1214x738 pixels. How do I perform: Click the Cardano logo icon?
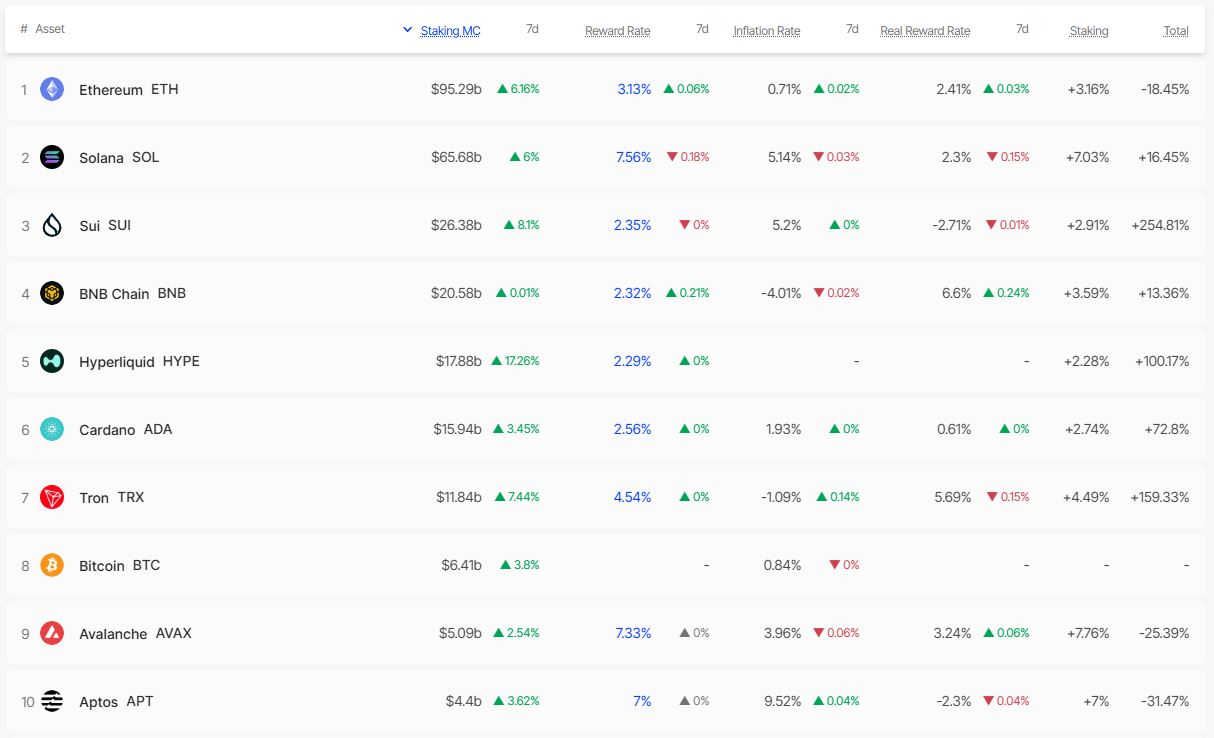coord(52,429)
